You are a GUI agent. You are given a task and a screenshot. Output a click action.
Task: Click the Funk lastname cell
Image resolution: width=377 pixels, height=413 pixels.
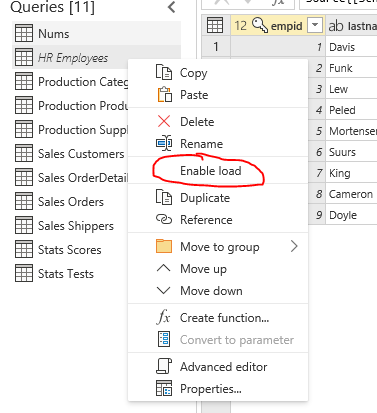(x=351, y=68)
